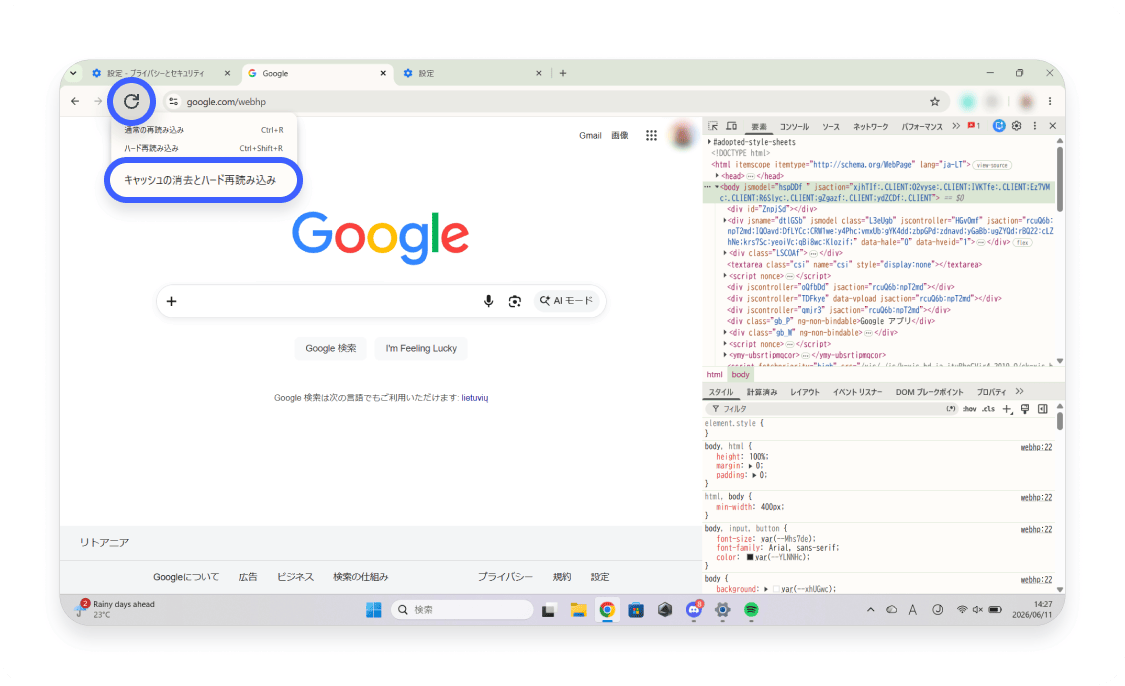The image size is (1125, 686).
Task: Click the Google 検索 button
Action: point(331,348)
